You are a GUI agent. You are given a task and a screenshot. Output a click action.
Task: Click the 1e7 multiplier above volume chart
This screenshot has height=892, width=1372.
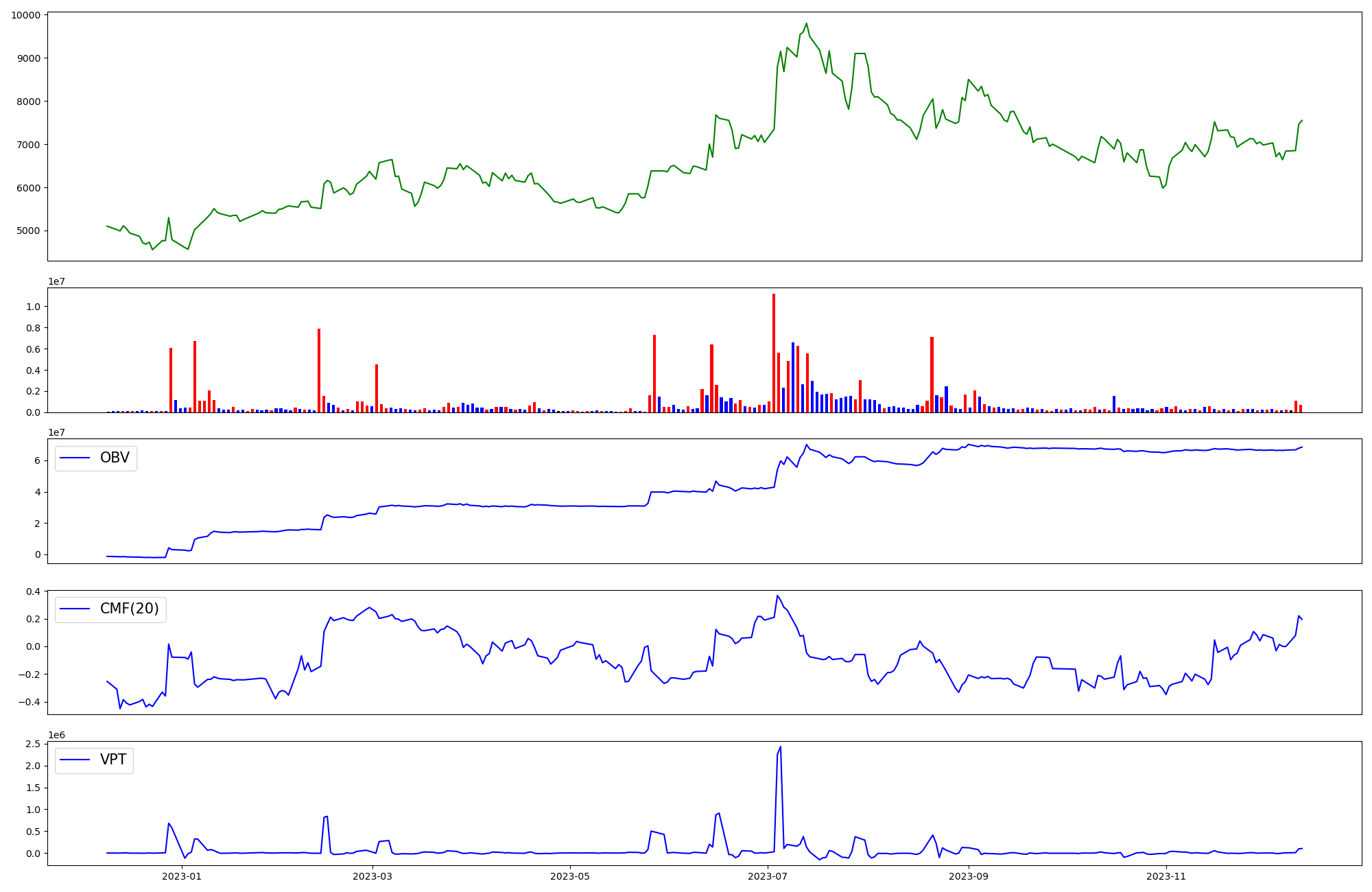point(56,282)
